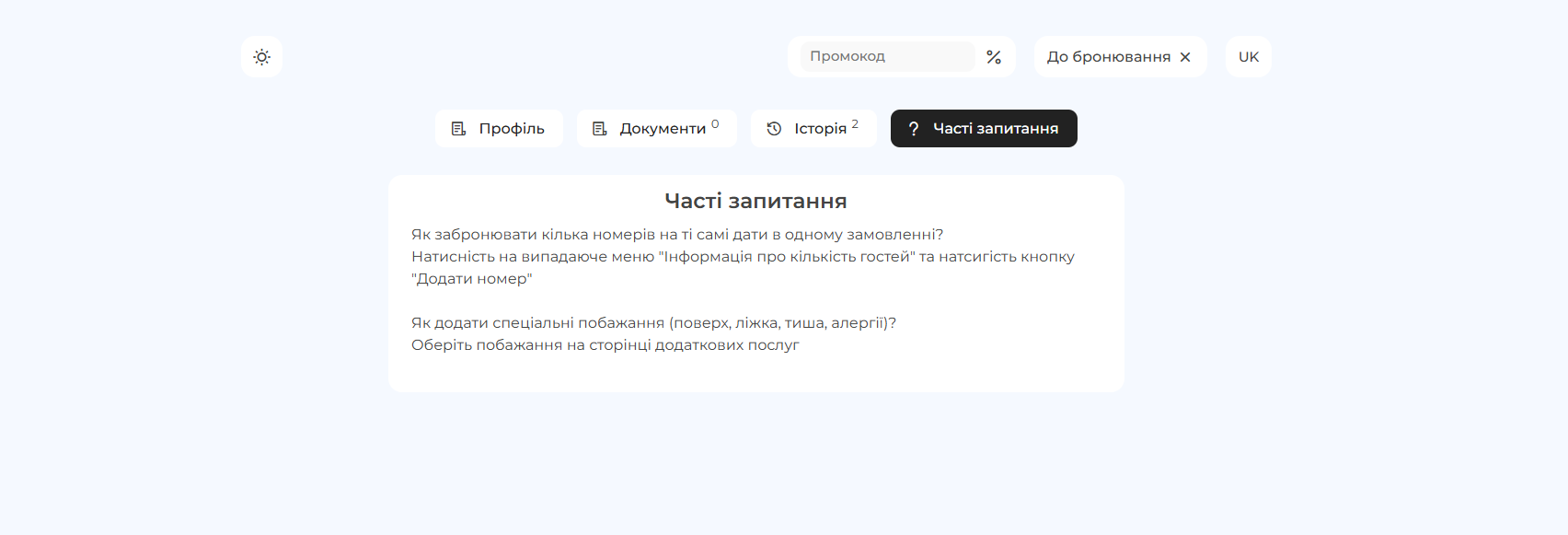1568x535 pixels.
Task: Click the document icon in Профіль tab
Action: (458, 129)
